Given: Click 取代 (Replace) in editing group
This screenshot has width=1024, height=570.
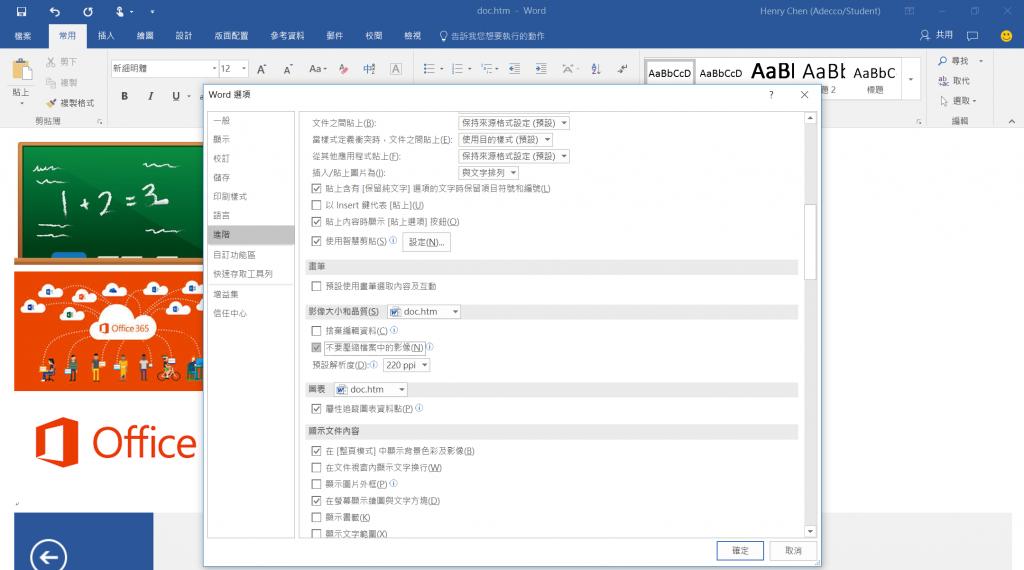Looking at the screenshot, I should tap(954, 81).
